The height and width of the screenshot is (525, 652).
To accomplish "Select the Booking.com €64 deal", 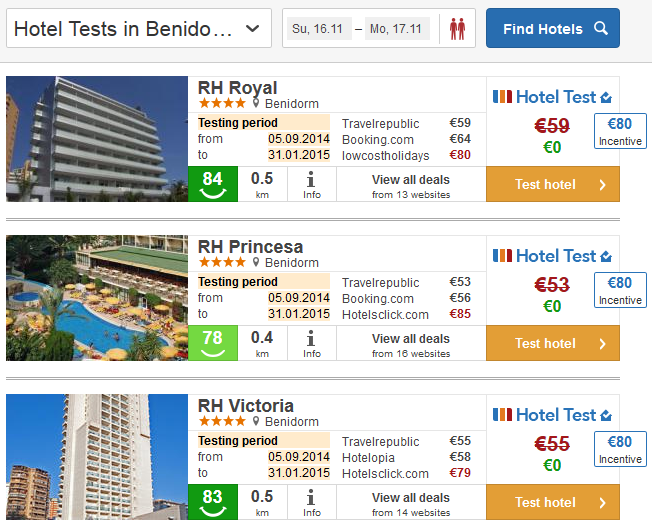I will click(406, 139).
